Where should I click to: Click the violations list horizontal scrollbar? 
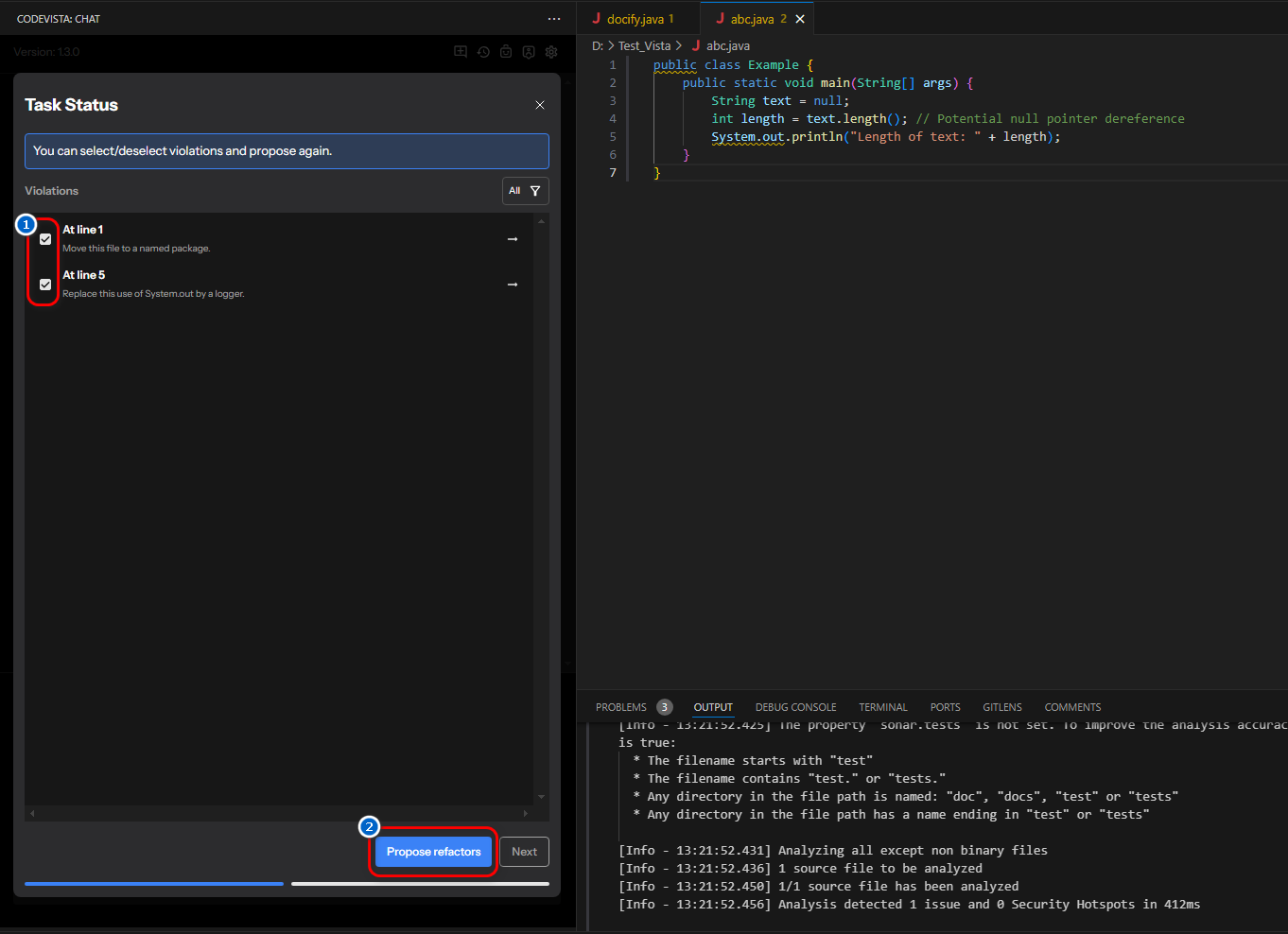click(x=280, y=813)
